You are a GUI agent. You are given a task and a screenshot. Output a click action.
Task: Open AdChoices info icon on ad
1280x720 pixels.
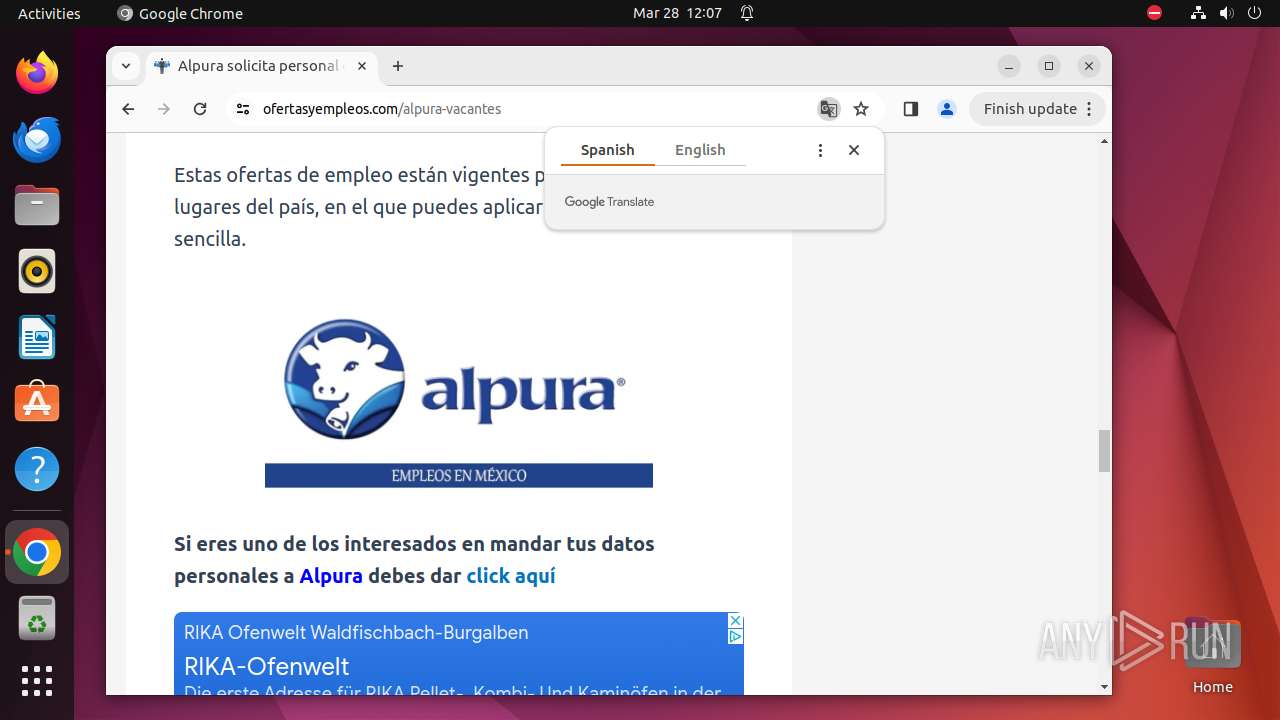coord(735,636)
